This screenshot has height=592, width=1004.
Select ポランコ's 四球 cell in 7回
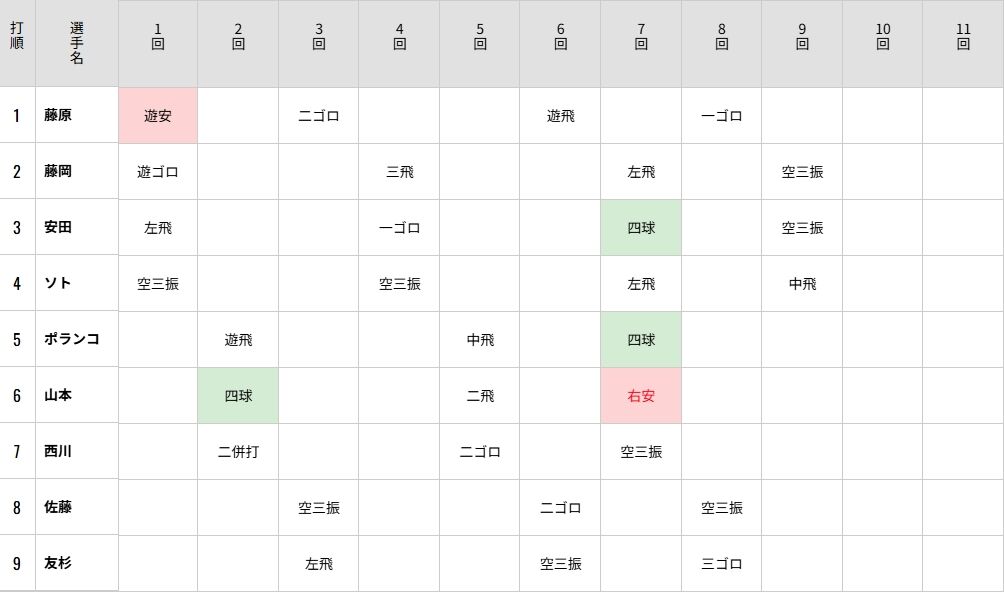[641, 339]
